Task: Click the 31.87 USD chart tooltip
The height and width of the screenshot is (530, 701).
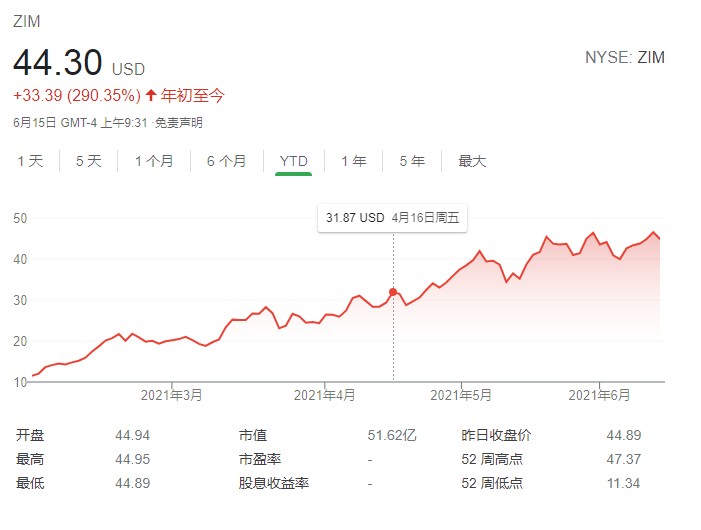Action: click(x=393, y=218)
